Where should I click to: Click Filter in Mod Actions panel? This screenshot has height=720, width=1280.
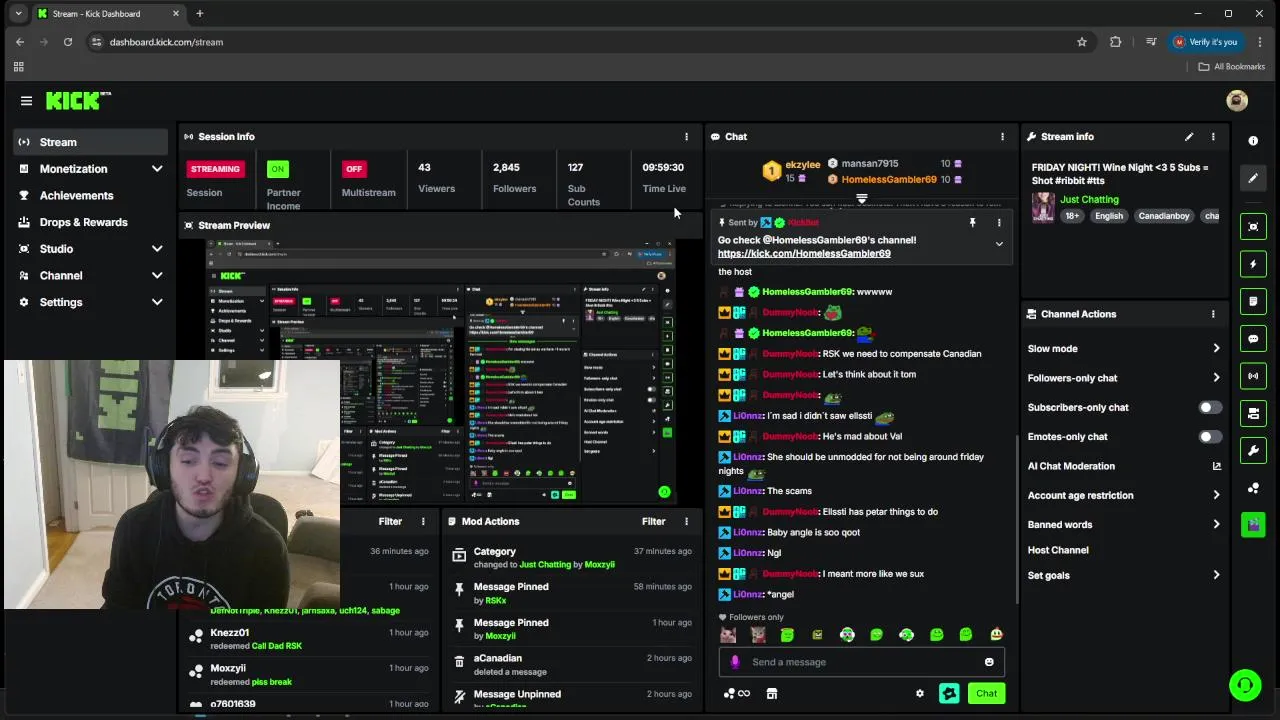pyautogui.click(x=653, y=522)
